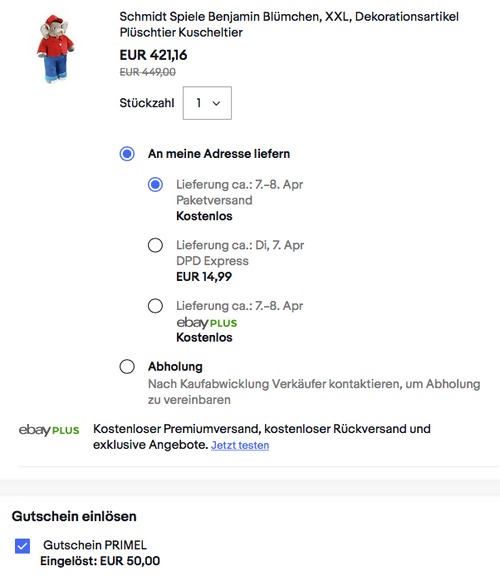Select DPD Express delivery for EUR 14,99
This screenshot has width=500, height=581.
[155, 245]
